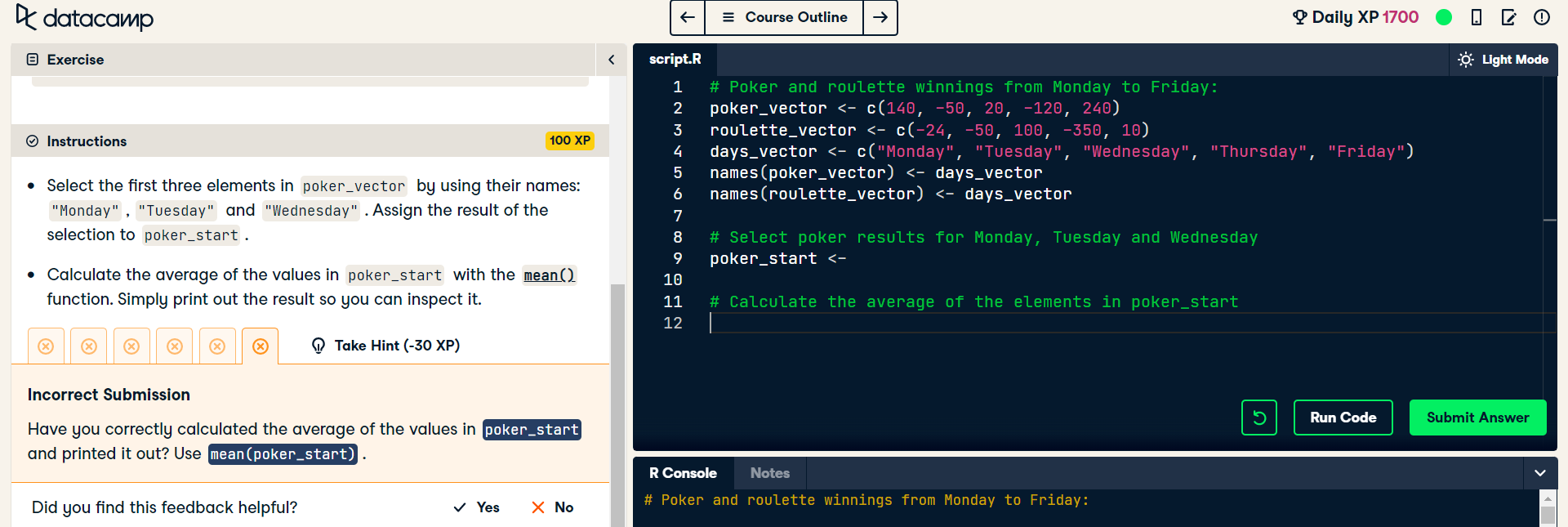Click the exercise panel vertical scrollbar

[x=617, y=404]
